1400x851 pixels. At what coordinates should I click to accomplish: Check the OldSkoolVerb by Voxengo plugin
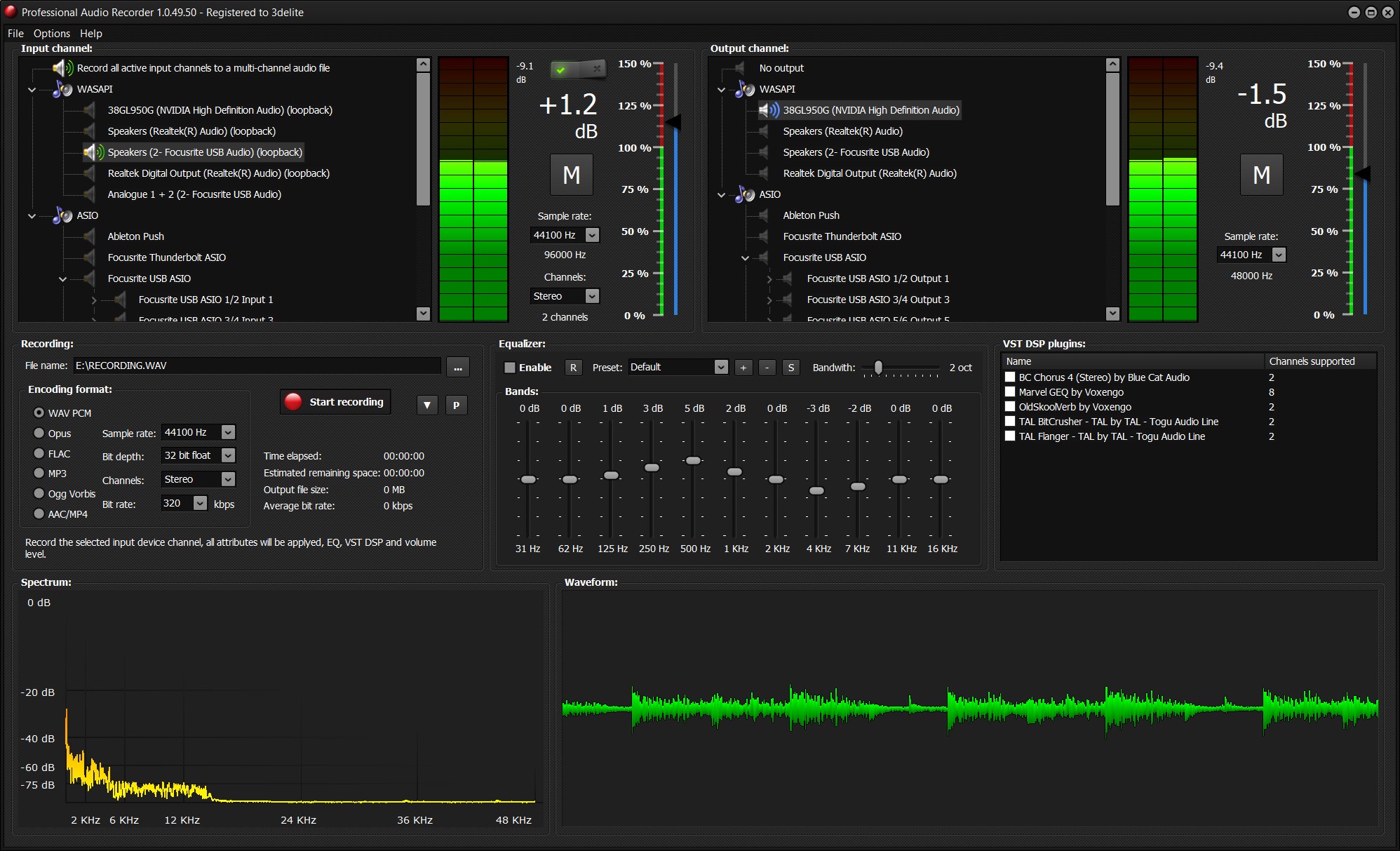point(1010,407)
